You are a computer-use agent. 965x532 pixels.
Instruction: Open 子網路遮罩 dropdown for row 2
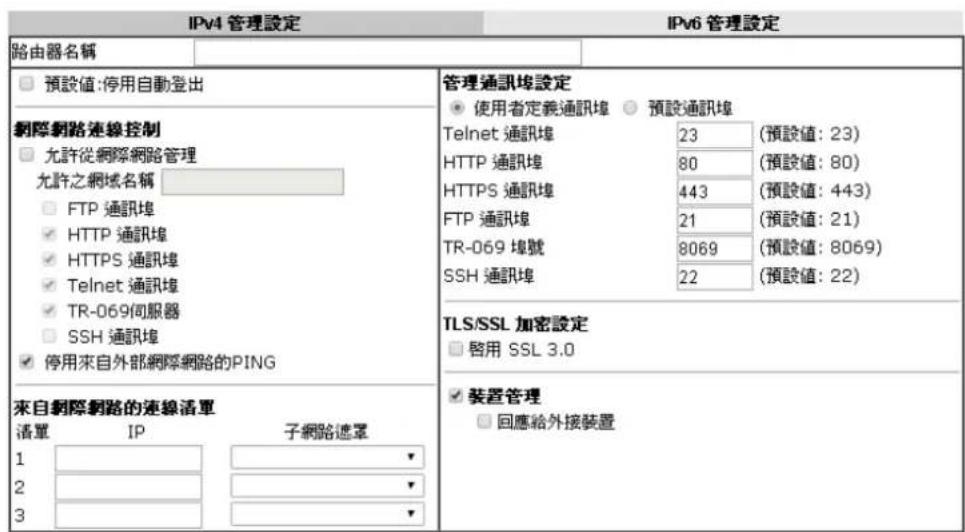click(x=327, y=486)
